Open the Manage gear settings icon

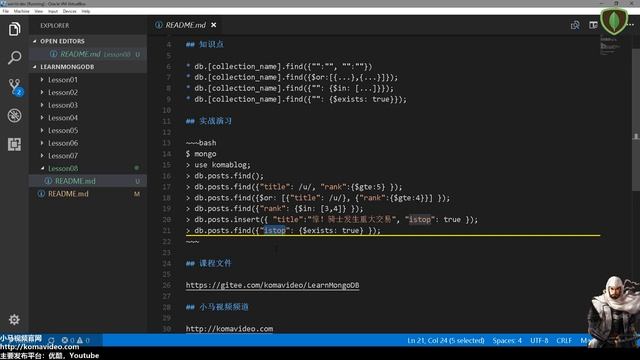tap(14, 319)
